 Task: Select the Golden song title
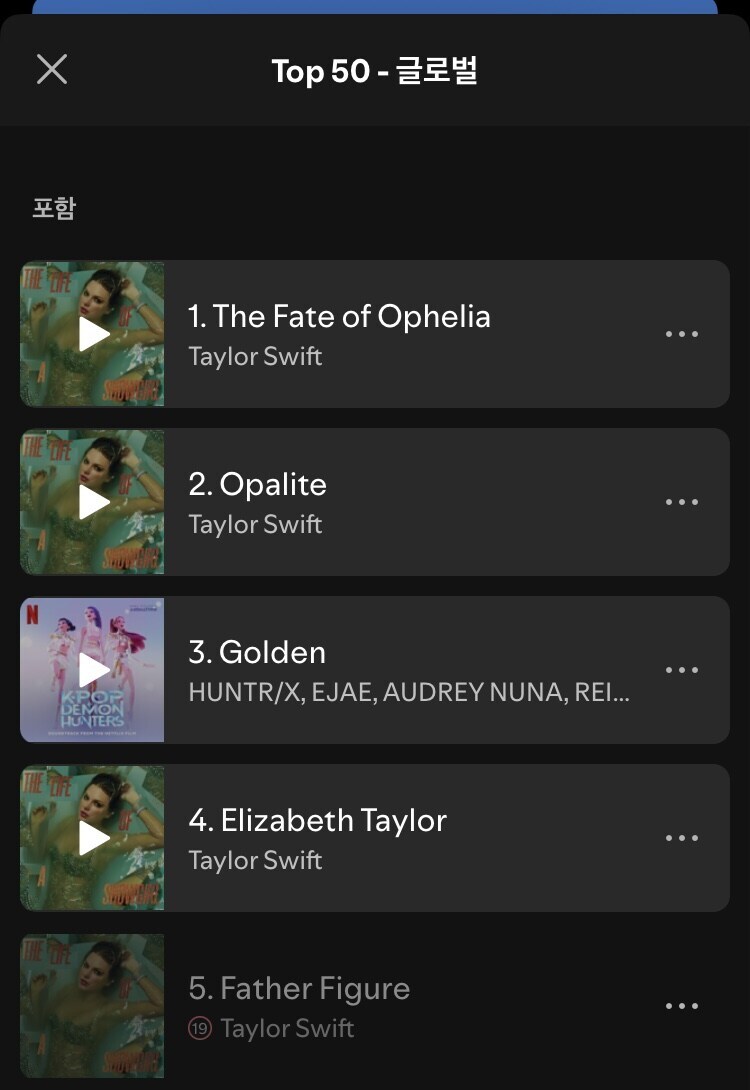click(x=257, y=653)
